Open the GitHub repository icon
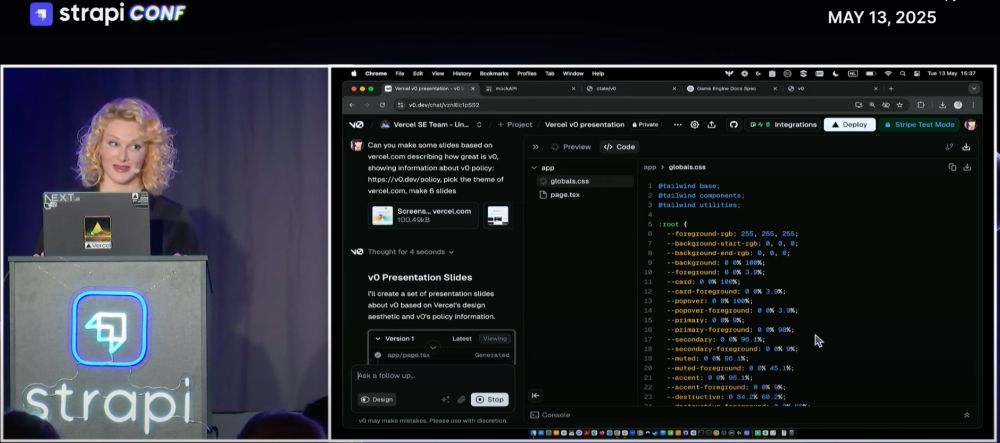The width and height of the screenshot is (1000, 443). pyautogui.click(x=733, y=125)
